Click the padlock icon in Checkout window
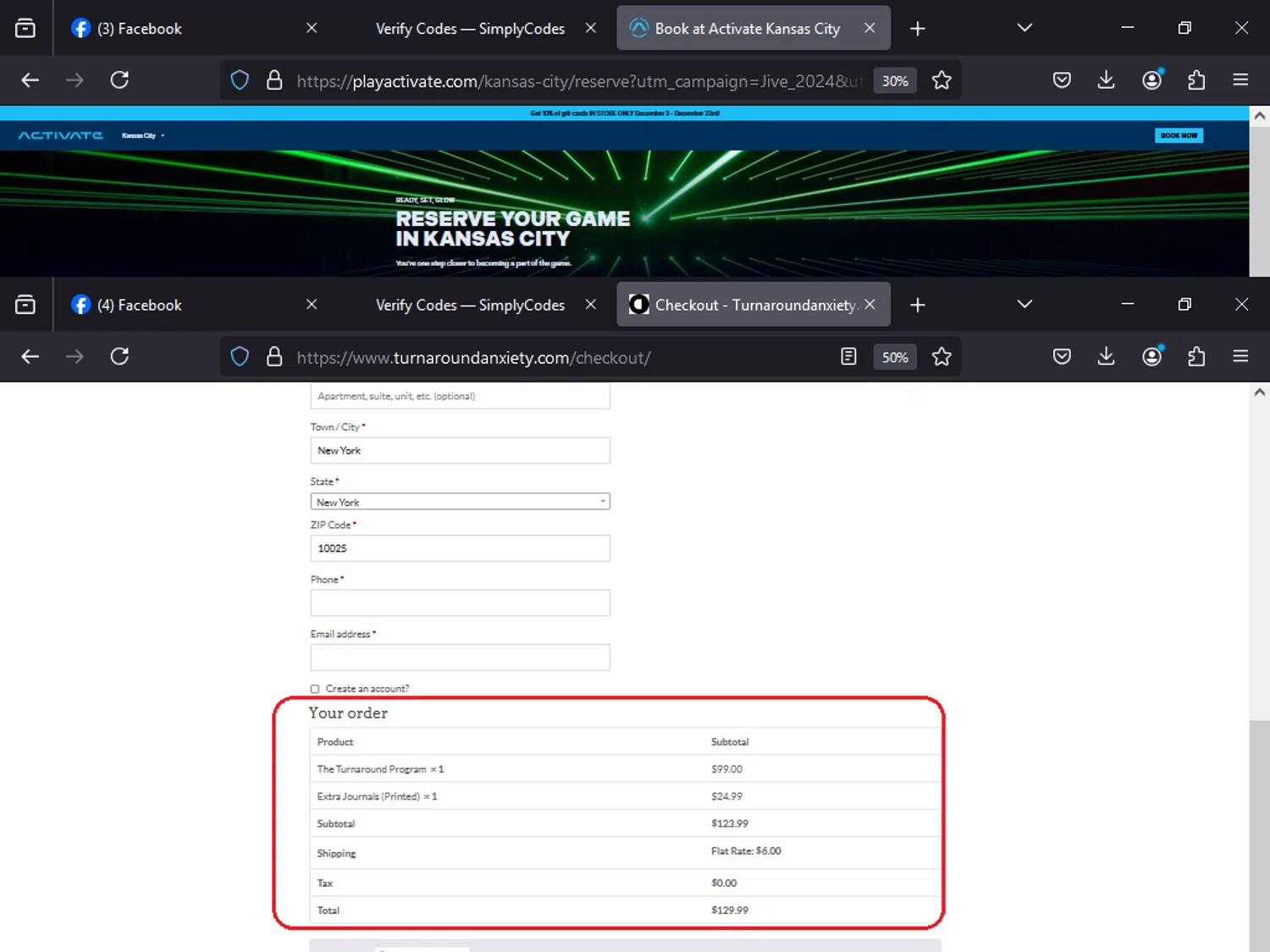This screenshot has width=1270, height=952. [x=273, y=356]
